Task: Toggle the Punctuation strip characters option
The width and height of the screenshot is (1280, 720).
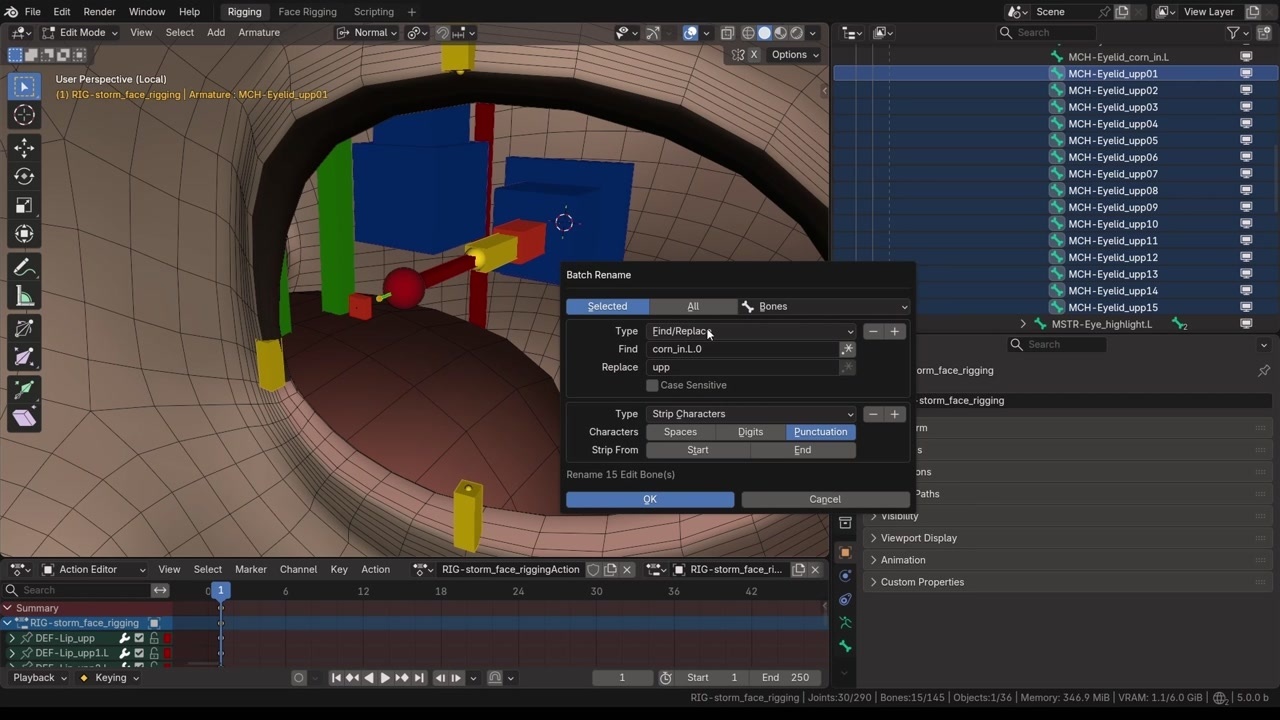Action: (x=820, y=432)
